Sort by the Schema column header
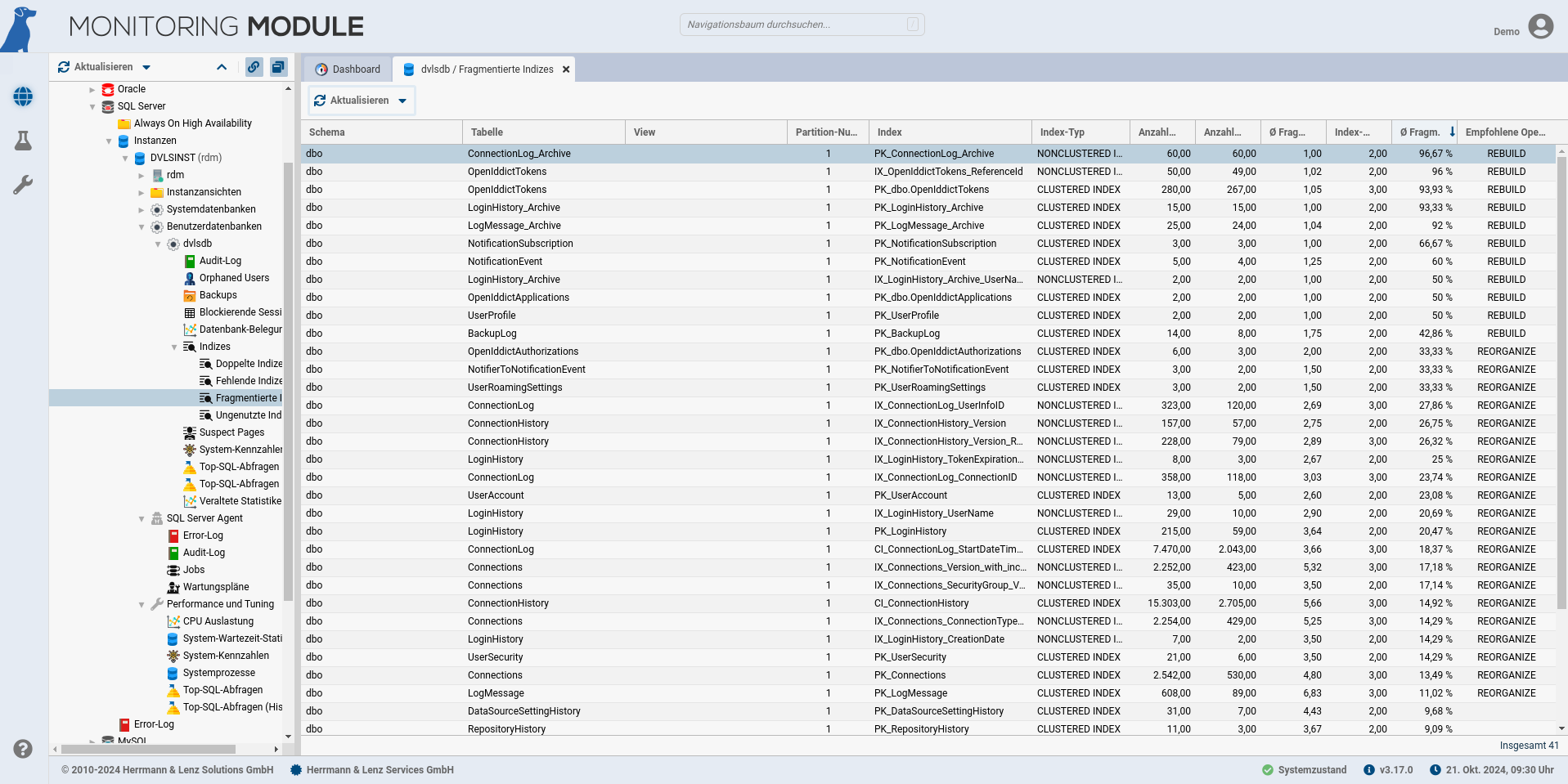Image resolution: width=1568 pixels, height=784 pixels. coord(382,132)
